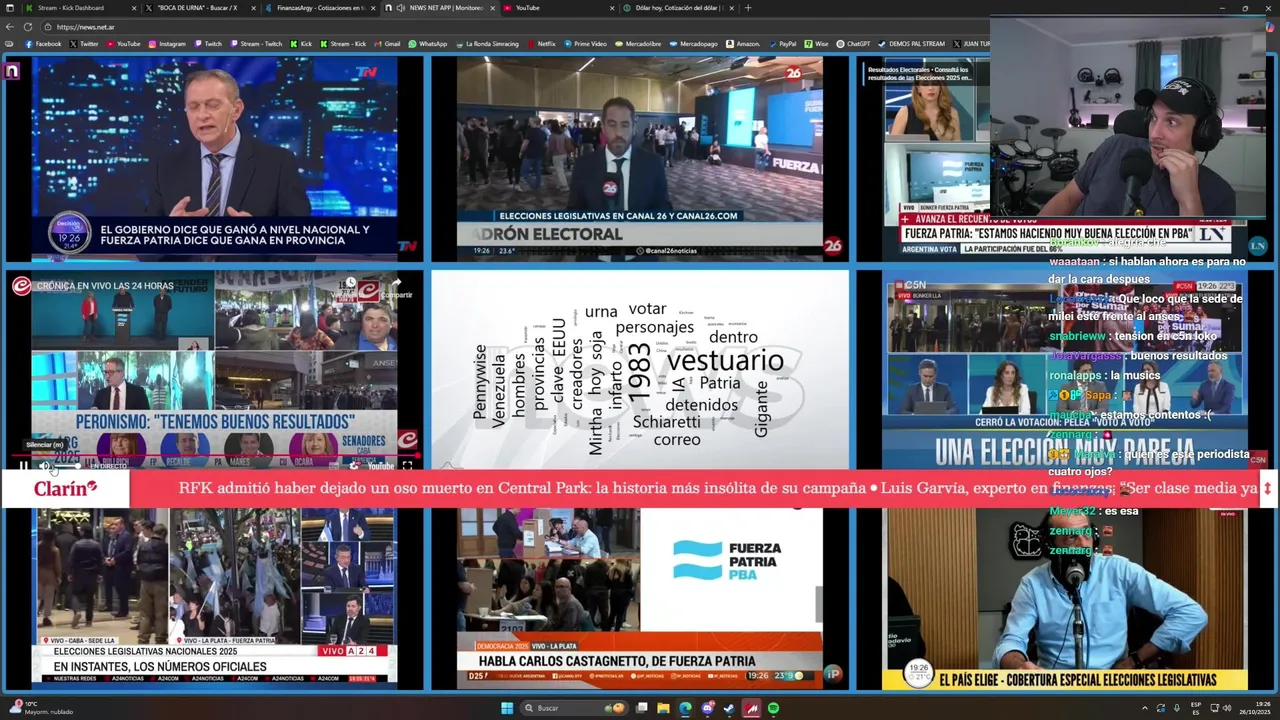Open Spotify from taskbar
The height and width of the screenshot is (720, 1280).
773,708
